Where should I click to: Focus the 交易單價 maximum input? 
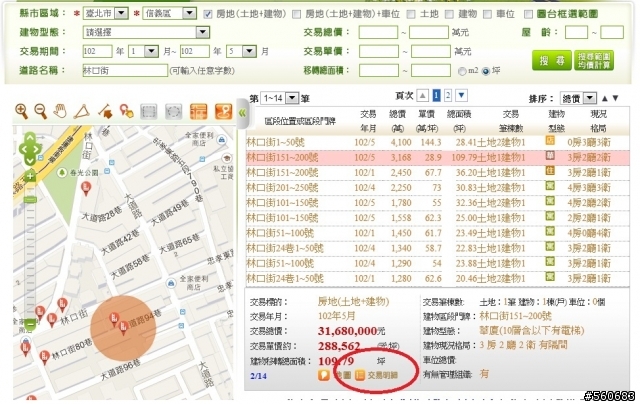click(431, 51)
